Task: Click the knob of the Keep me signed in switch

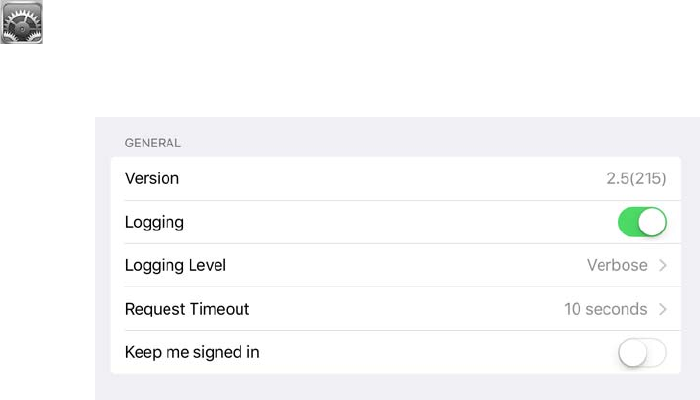Action: (x=633, y=352)
